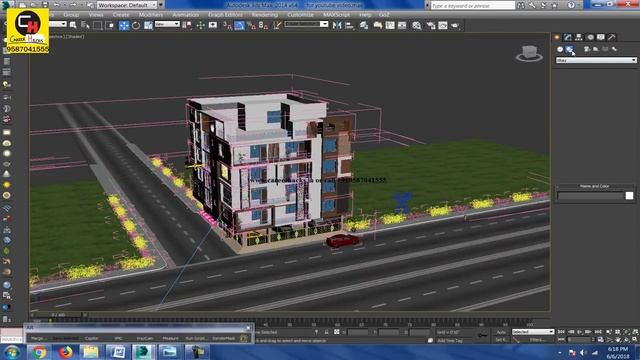Activate the Select and Scale tool

click(148, 25)
